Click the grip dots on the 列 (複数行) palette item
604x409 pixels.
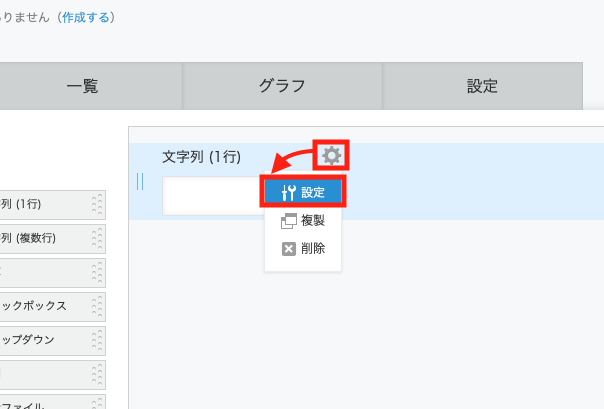click(x=97, y=238)
